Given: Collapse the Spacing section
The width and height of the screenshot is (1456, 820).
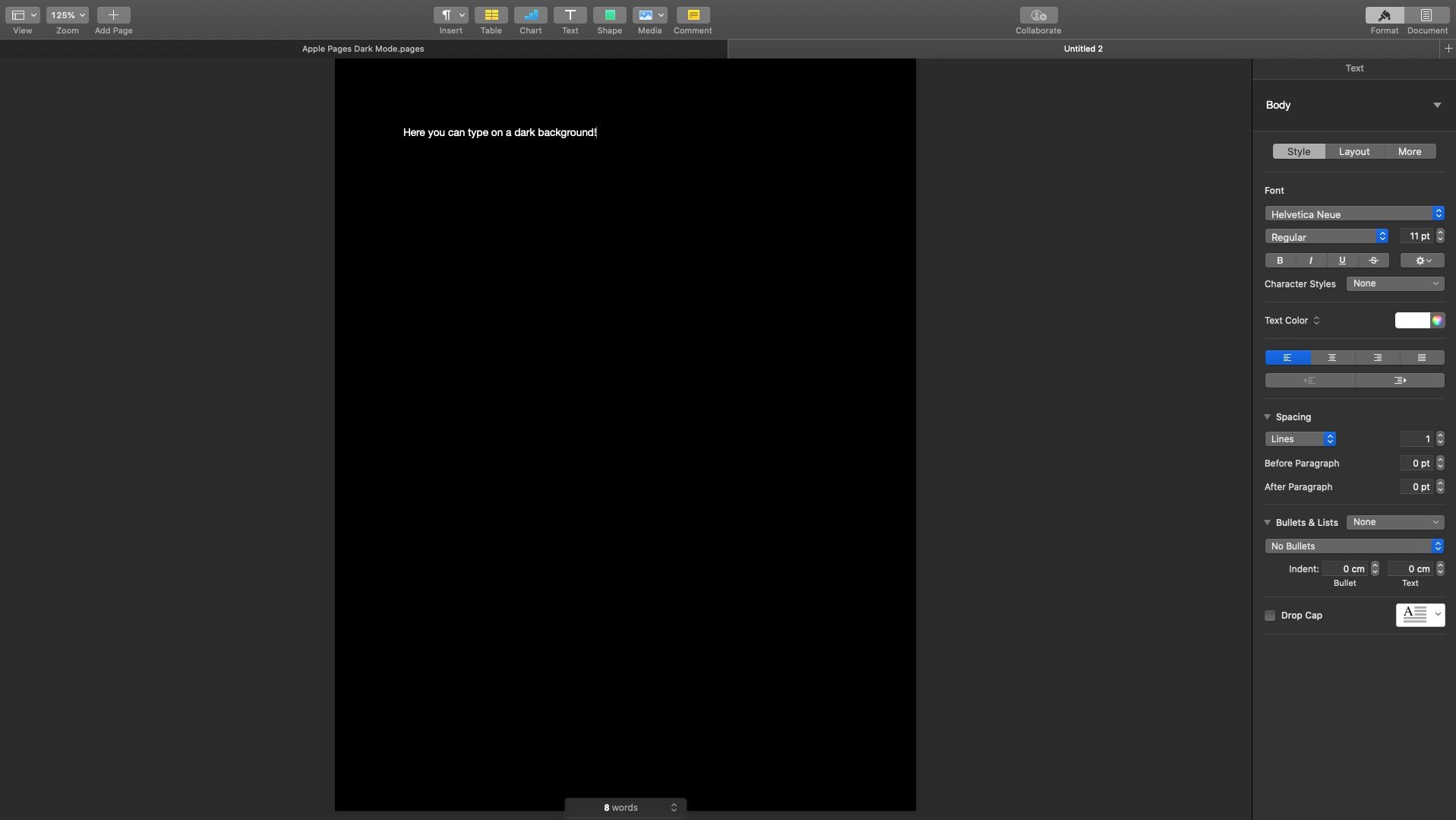Looking at the screenshot, I should 1268,417.
